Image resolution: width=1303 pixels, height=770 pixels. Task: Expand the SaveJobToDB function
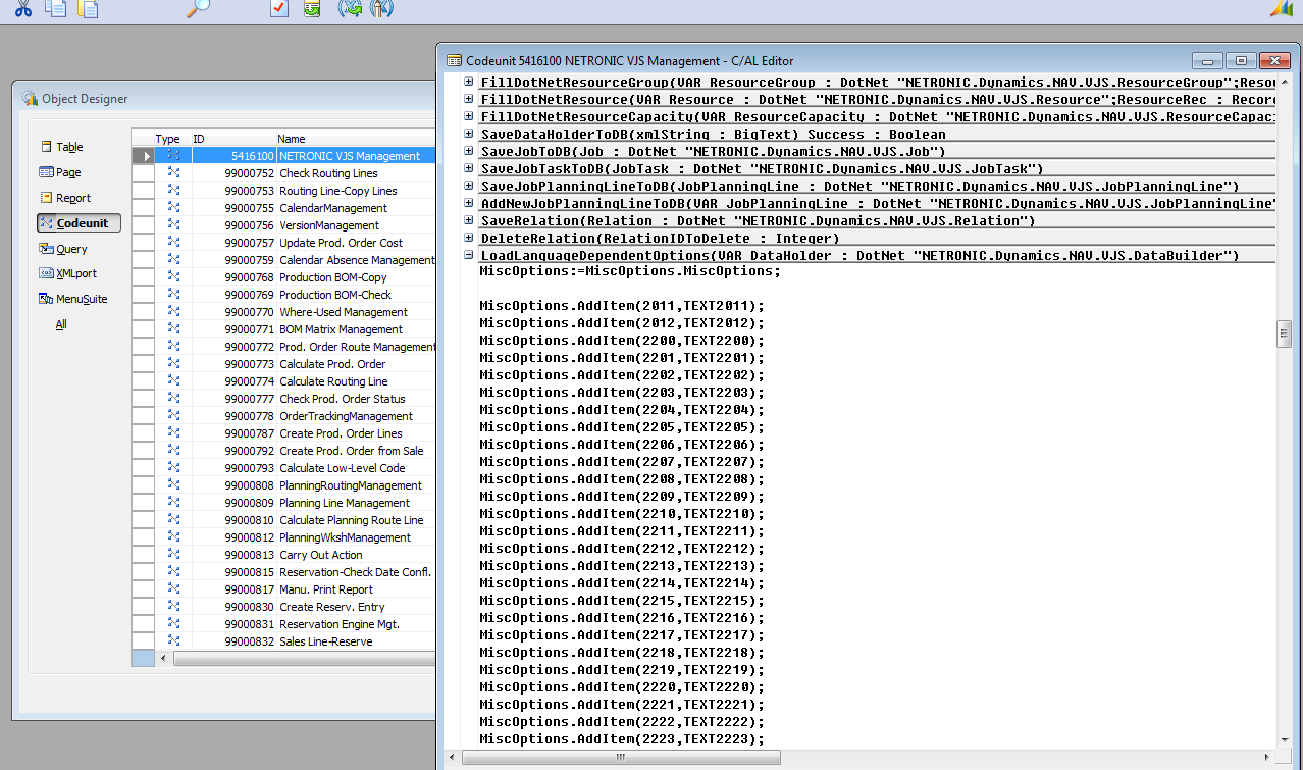pos(470,151)
